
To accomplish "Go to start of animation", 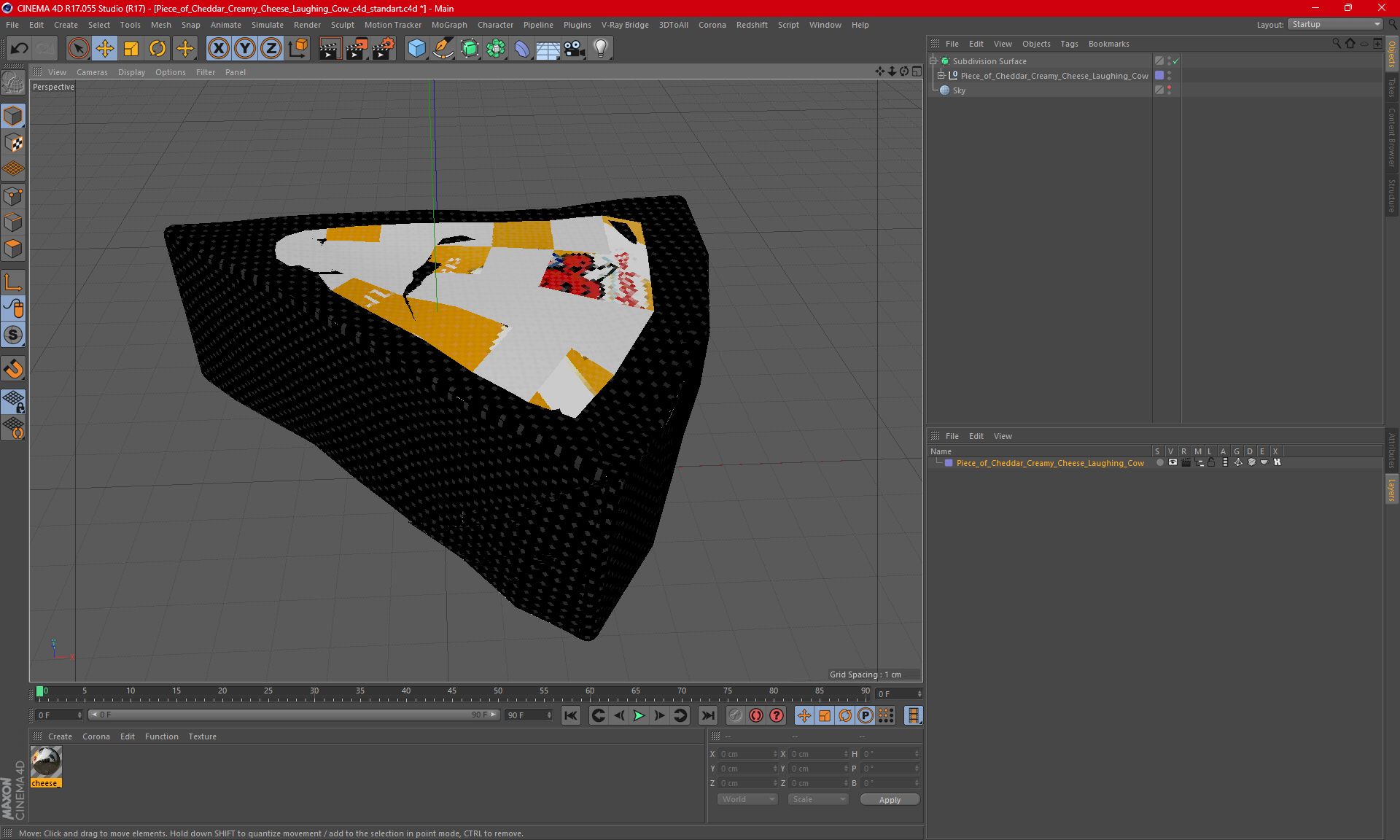I will pyautogui.click(x=571, y=715).
